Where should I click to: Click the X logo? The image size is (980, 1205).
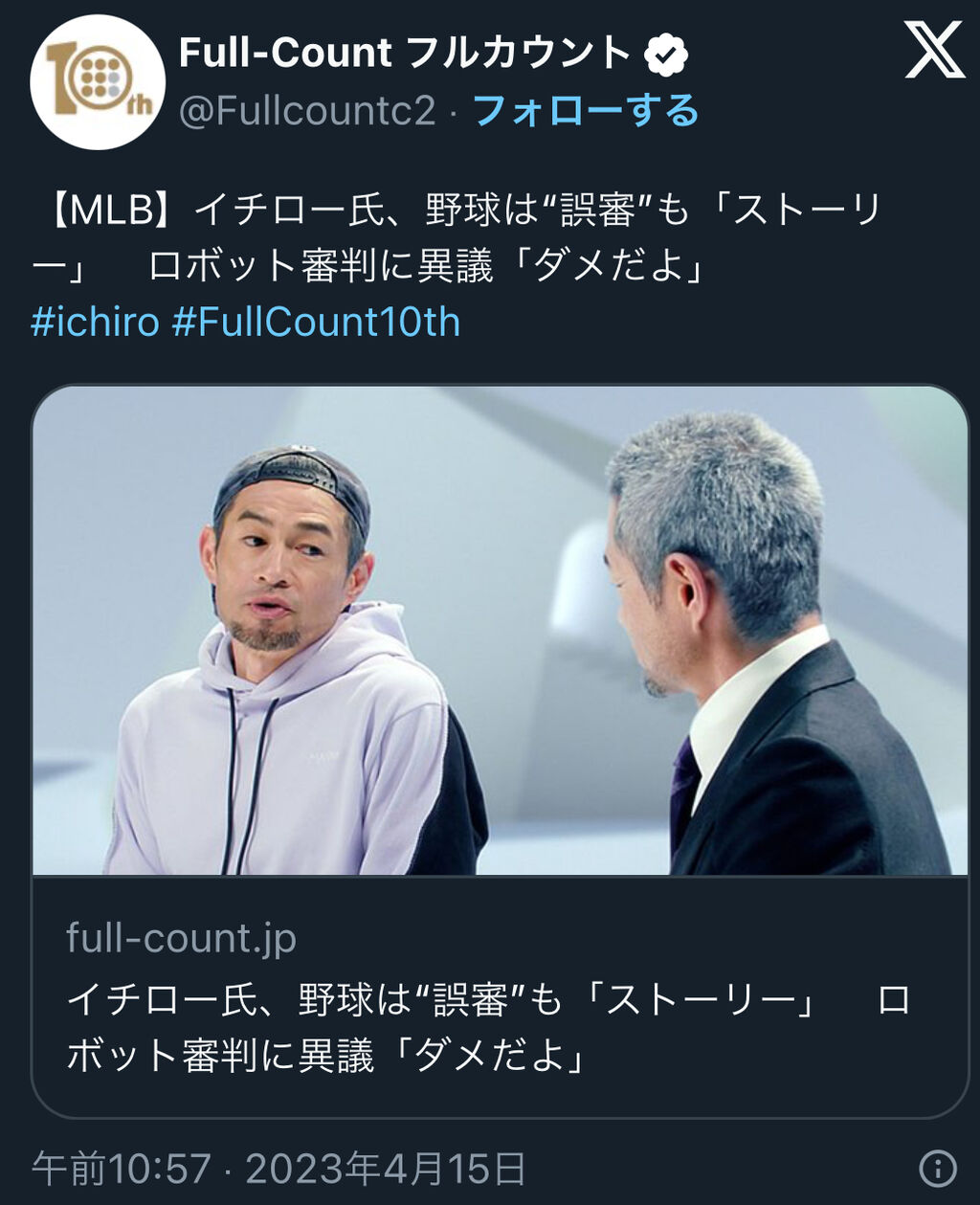coord(934,51)
